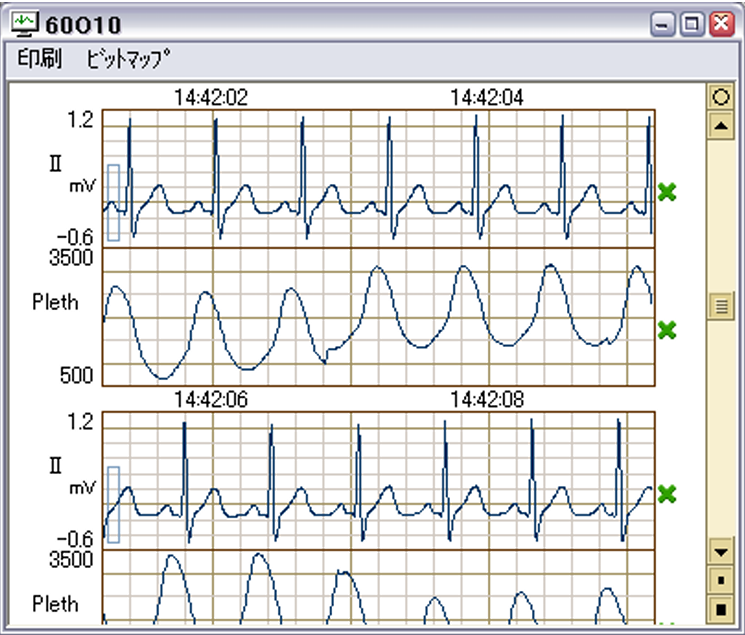Click the green X beside lower ECG II trace
This screenshot has height=635, width=745.
pyautogui.click(x=668, y=494)
